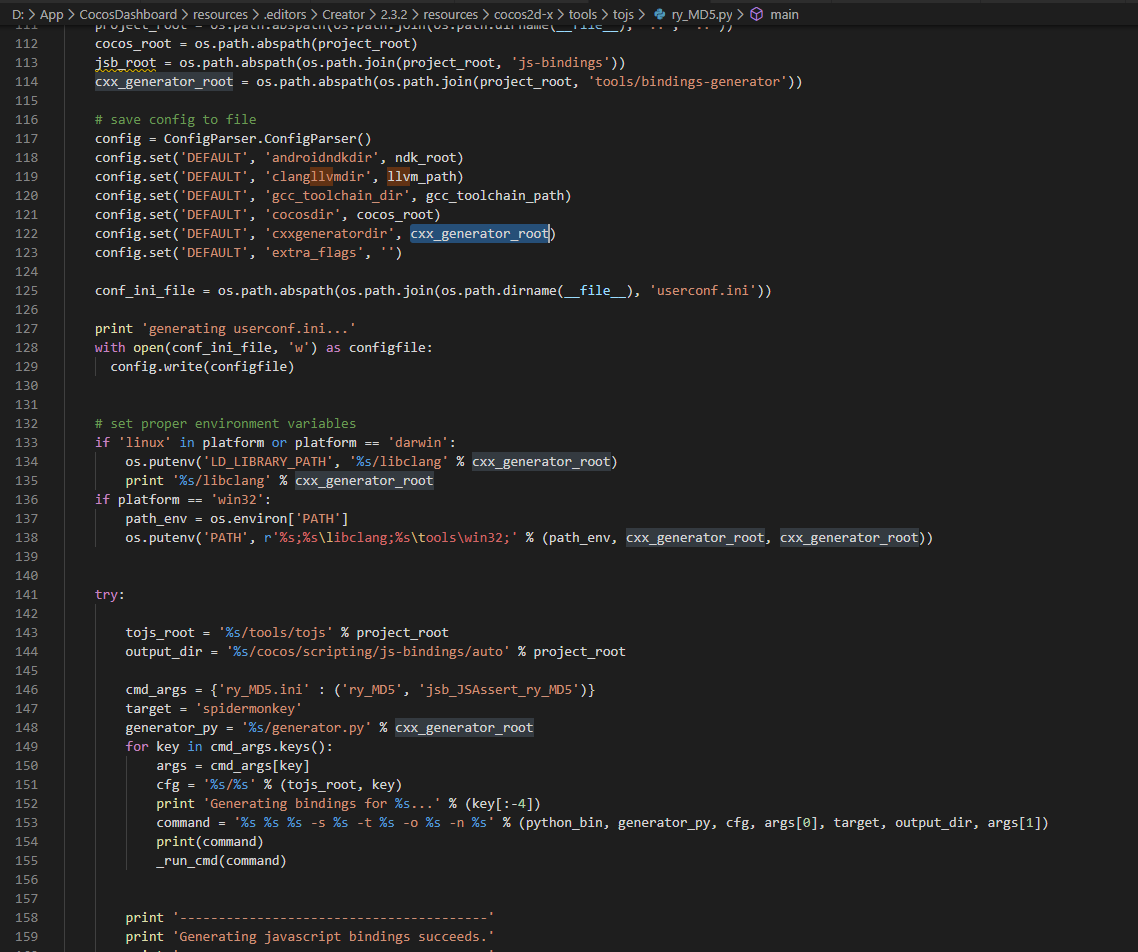Click the llvm_path variable on line 119
This screenshot has height=952, width=1138.
pos(422,176)
